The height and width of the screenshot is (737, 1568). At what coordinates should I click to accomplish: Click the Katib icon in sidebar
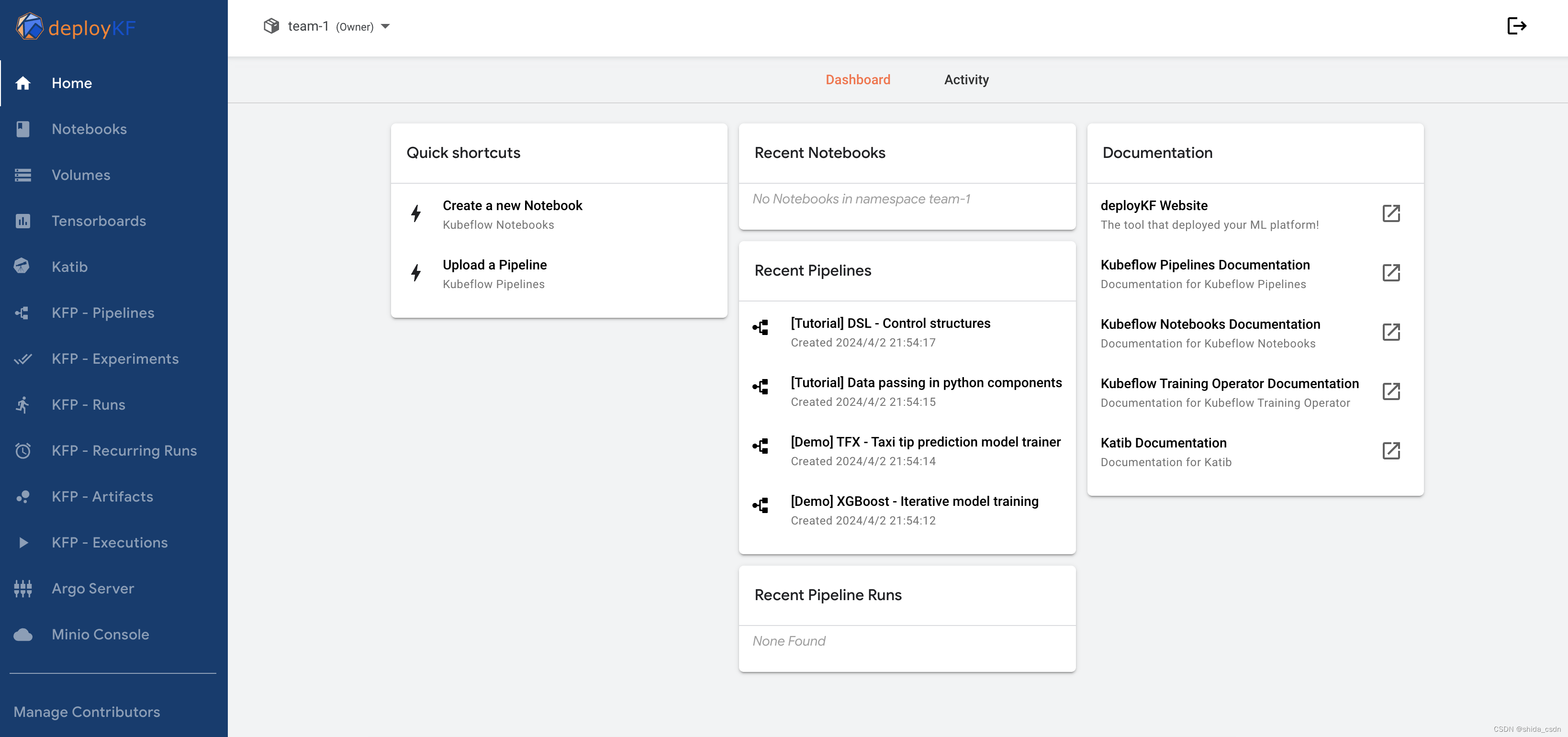click(22, 267)
